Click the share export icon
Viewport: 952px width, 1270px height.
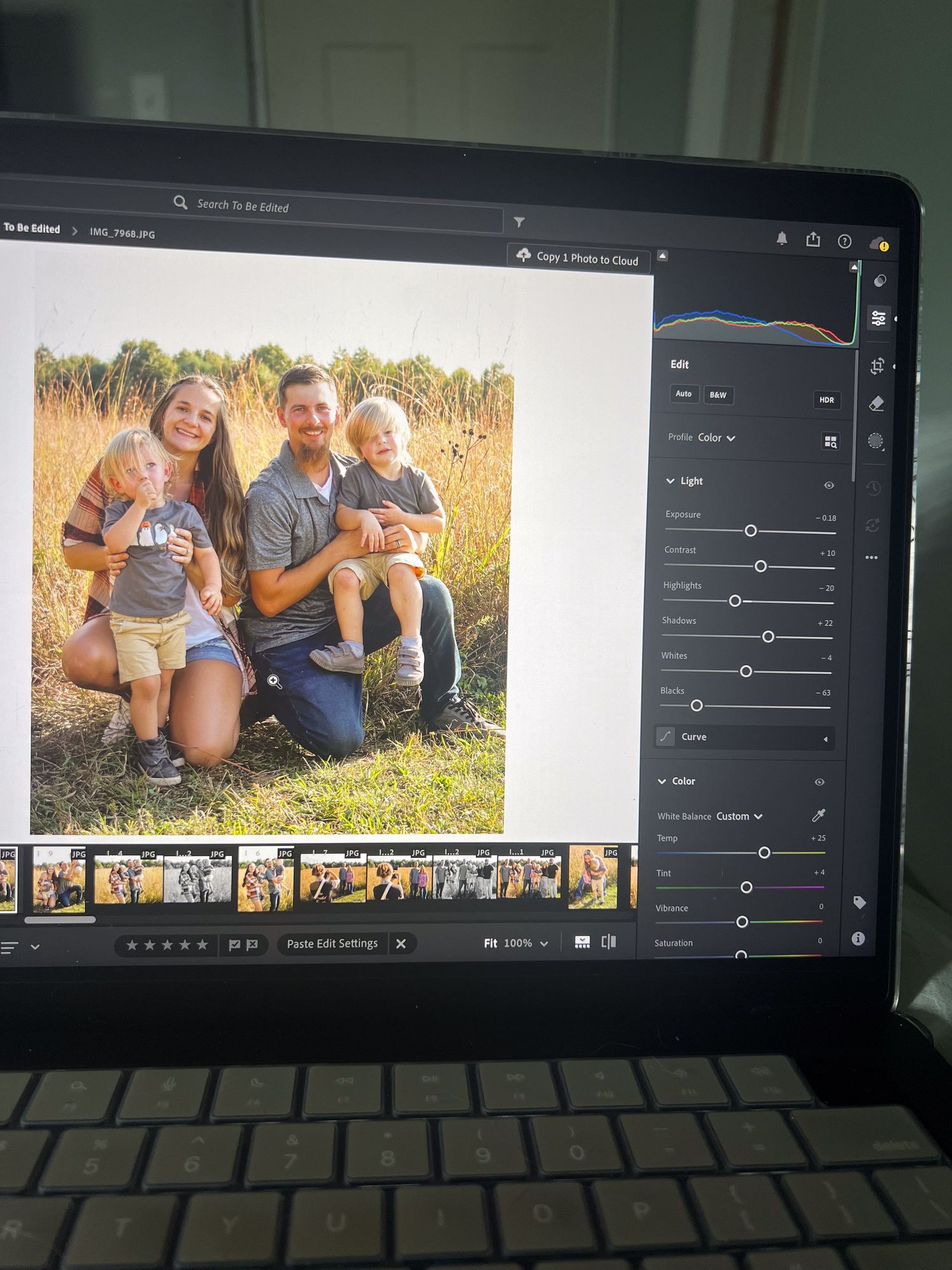(813, 239)
